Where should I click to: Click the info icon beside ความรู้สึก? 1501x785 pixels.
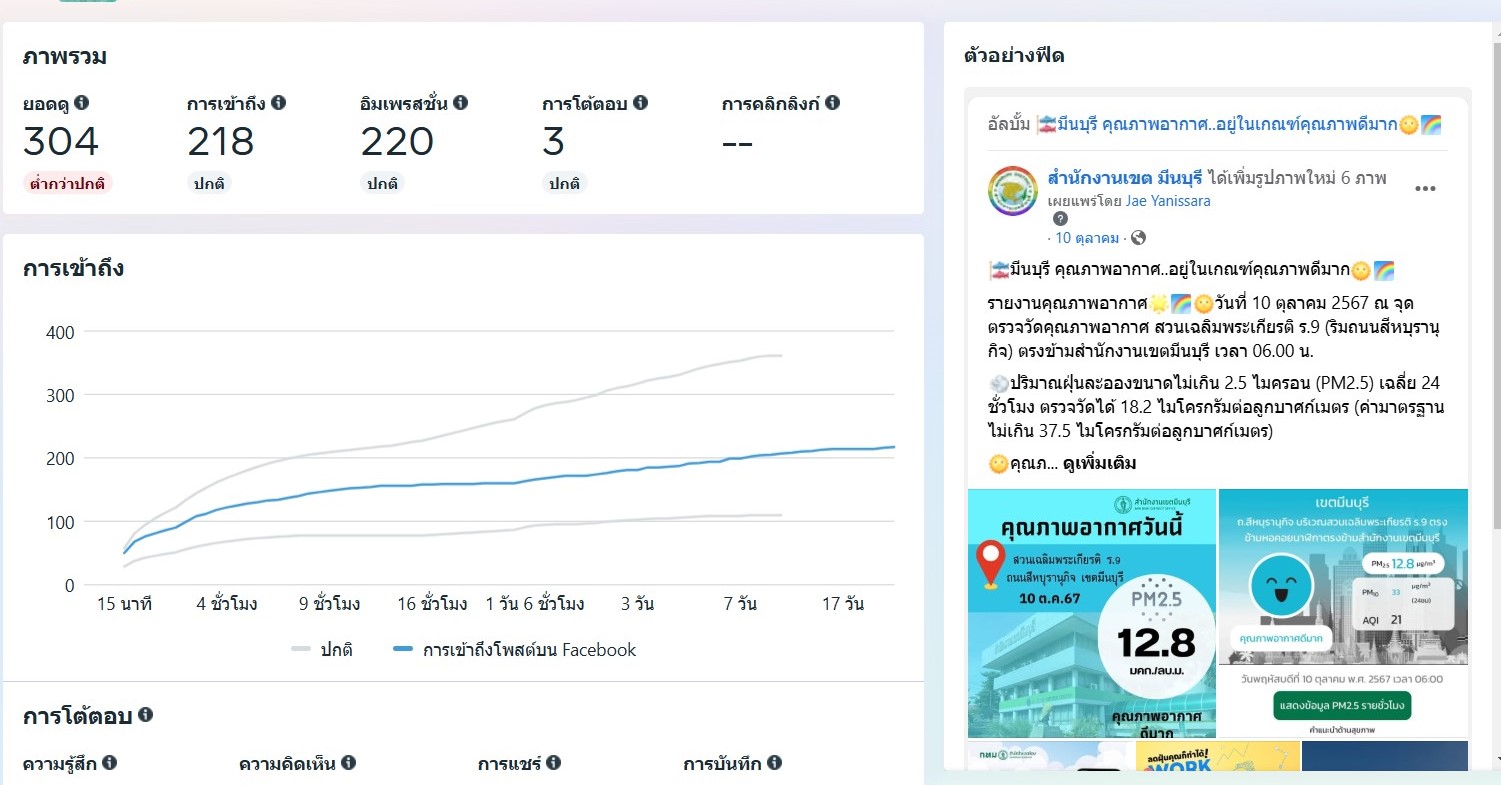tap(110, 763)
